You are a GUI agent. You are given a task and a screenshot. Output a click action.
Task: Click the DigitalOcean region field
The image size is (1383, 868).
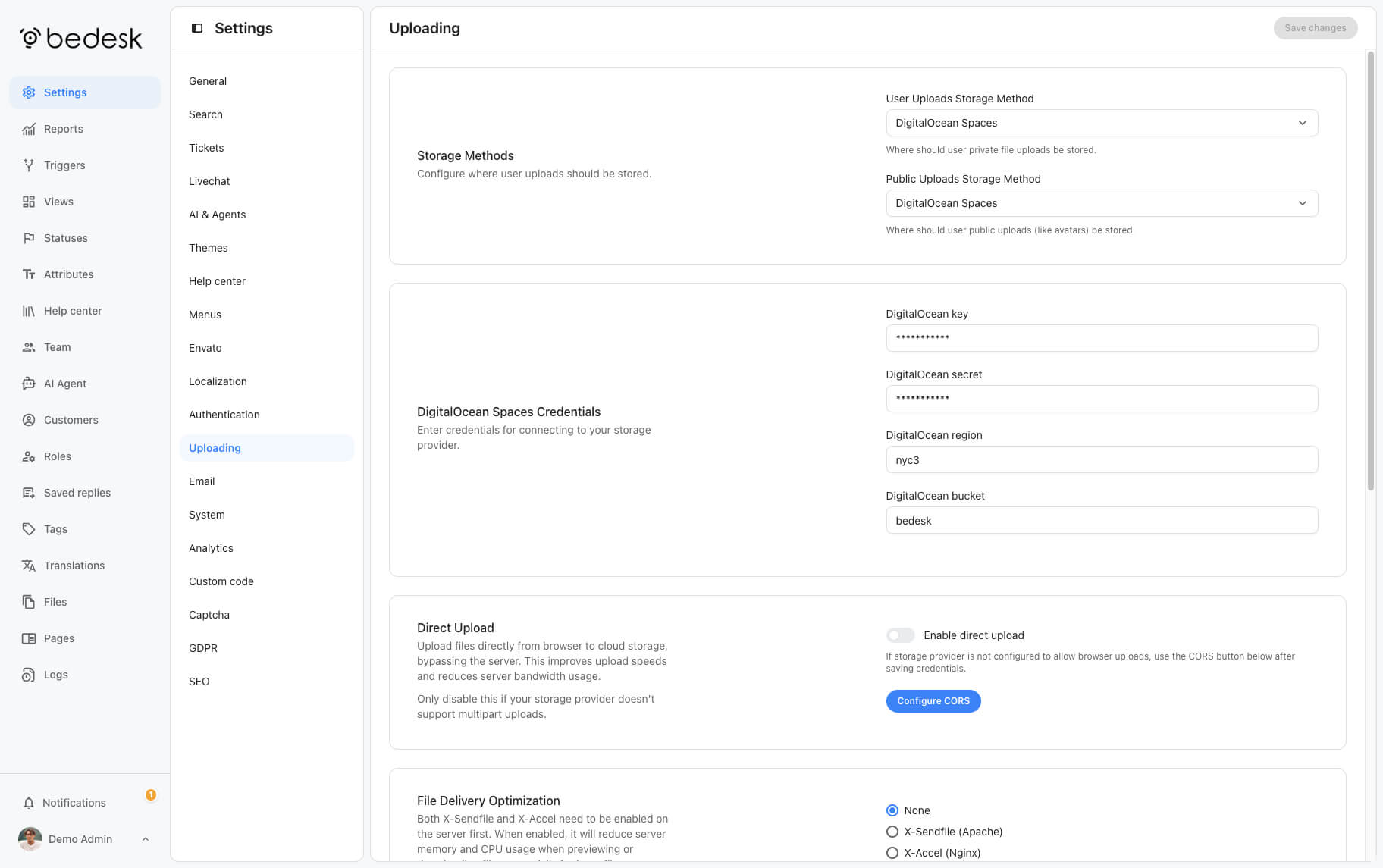[x=1102, y=459]
